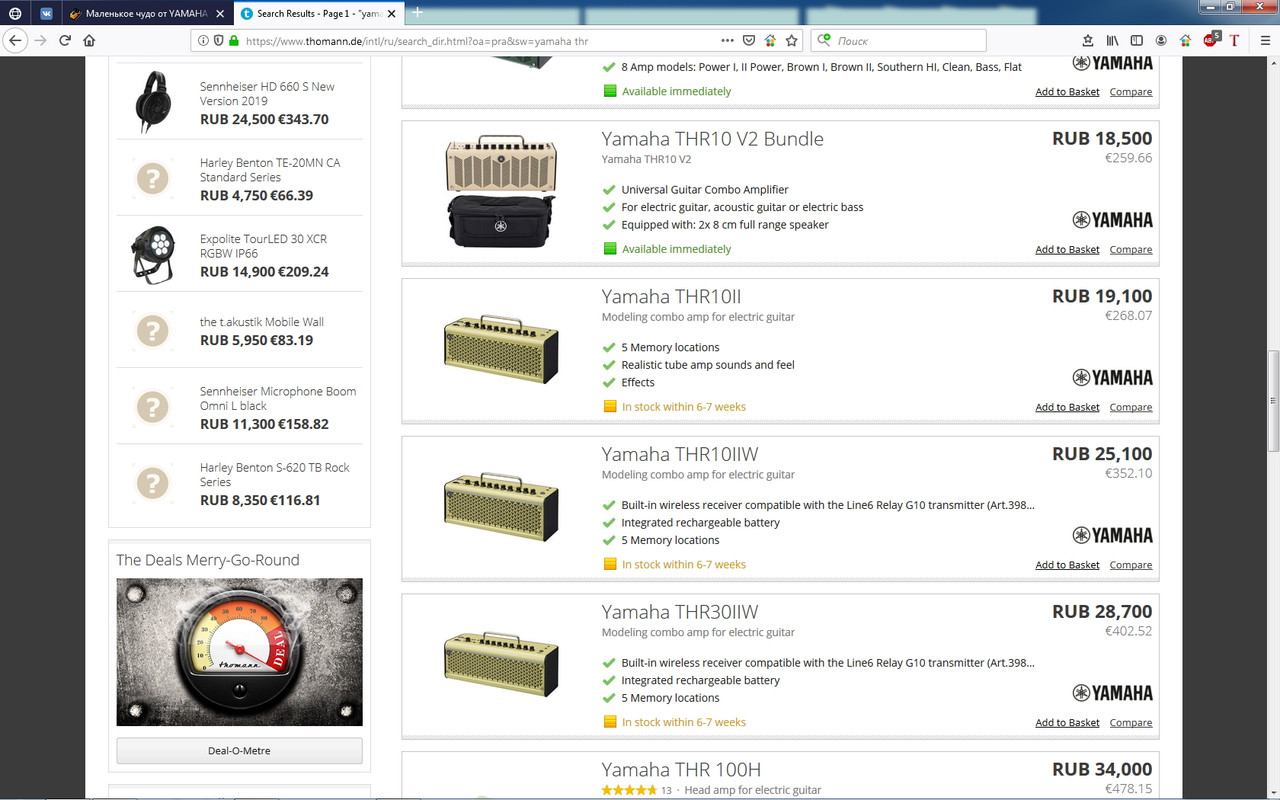Open the red T extension icon
This screenshot has width=1280, height=800.
(x=1235, y=41)
